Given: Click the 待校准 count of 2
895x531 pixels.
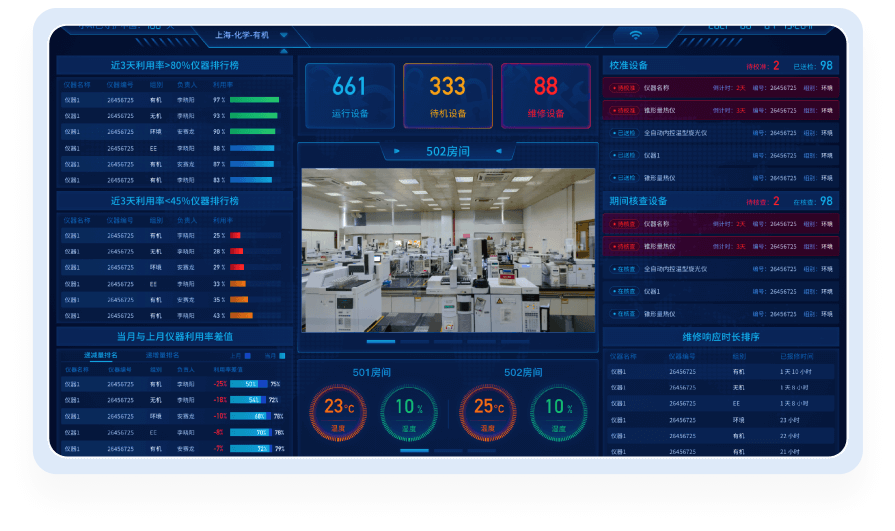Looking at the screenshot, I should pos(776,66).
